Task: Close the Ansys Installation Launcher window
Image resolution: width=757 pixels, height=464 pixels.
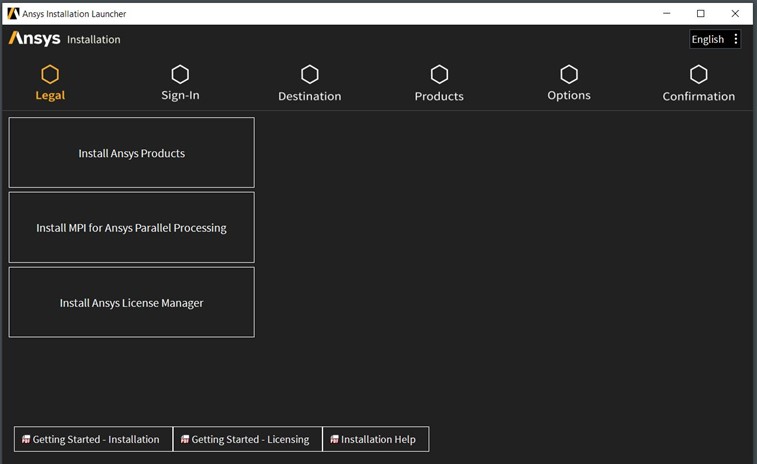Action: pos(735,14)
